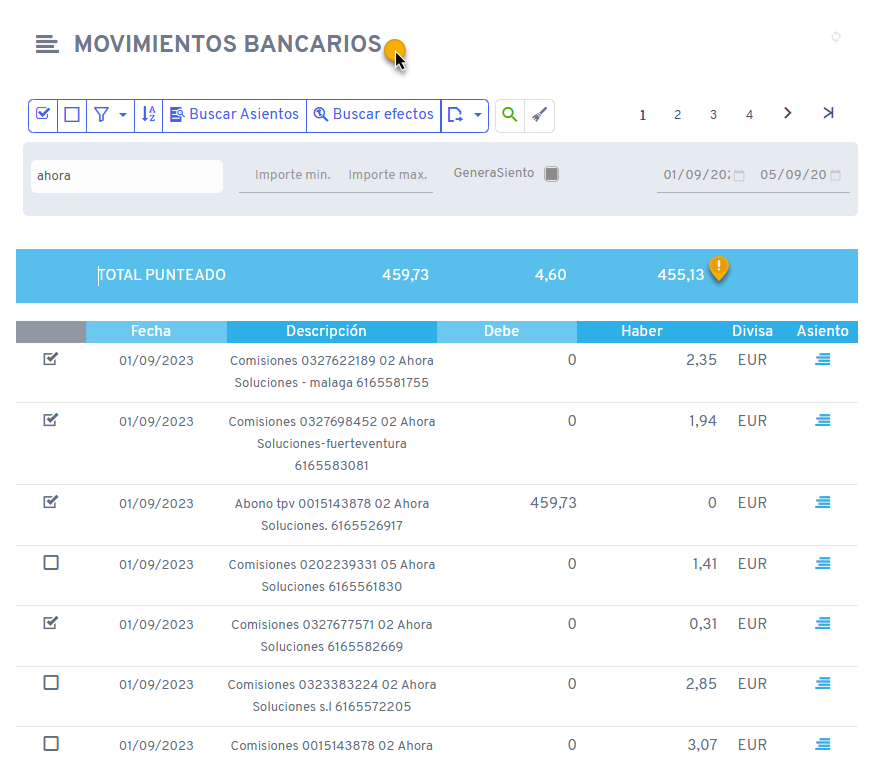
Task: Uncheck the row with Haber 1,94
Action: coord(51,421)
